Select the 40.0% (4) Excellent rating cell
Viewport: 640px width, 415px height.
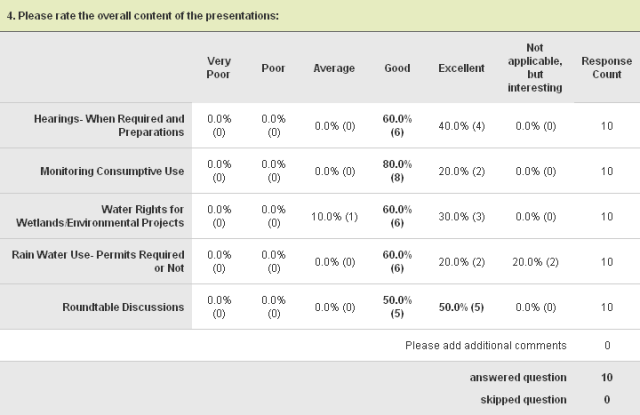[461, 125]
